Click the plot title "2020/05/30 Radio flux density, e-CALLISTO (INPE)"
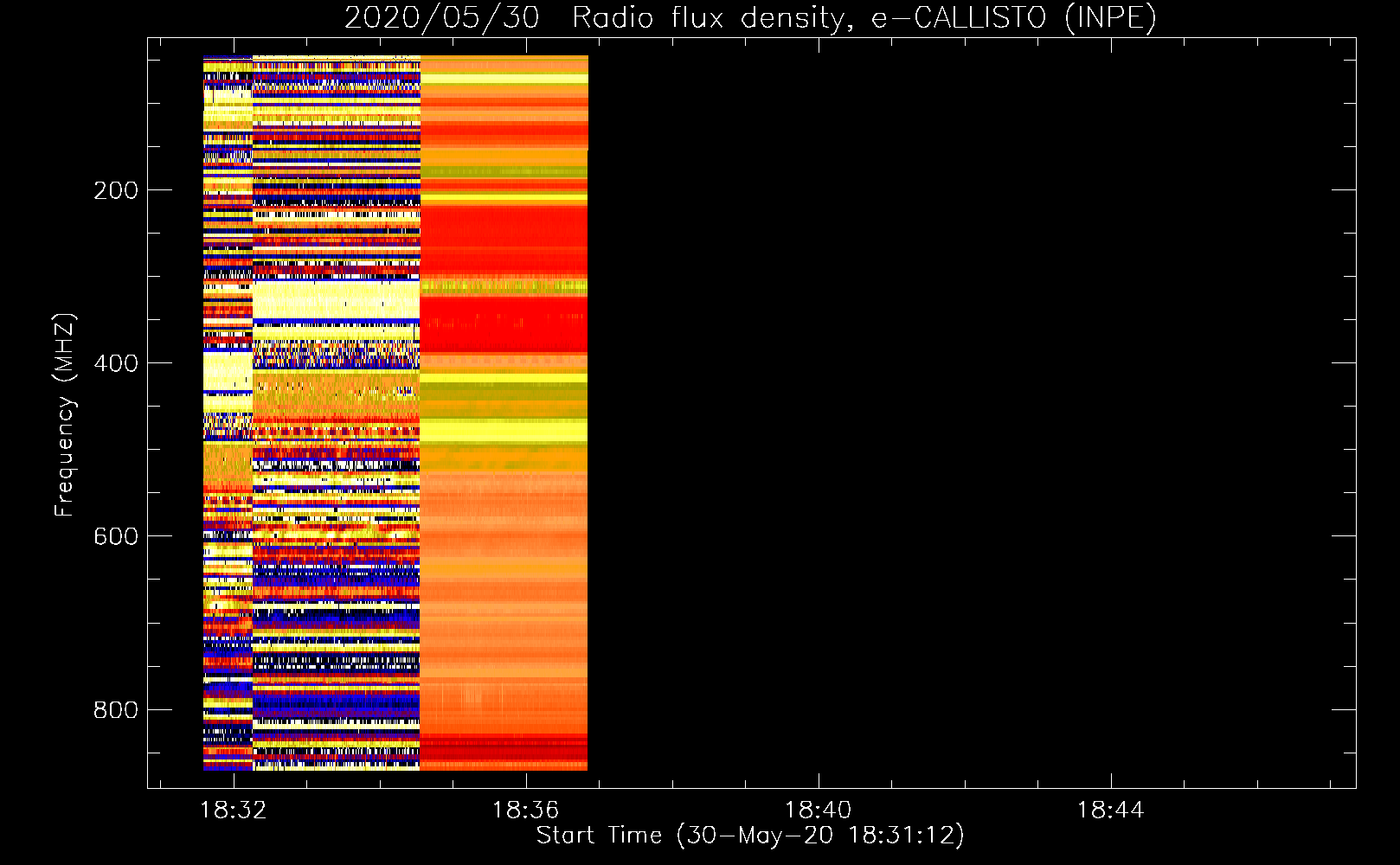The height and width of the screenshot is (865, 1400). [750, 17]
